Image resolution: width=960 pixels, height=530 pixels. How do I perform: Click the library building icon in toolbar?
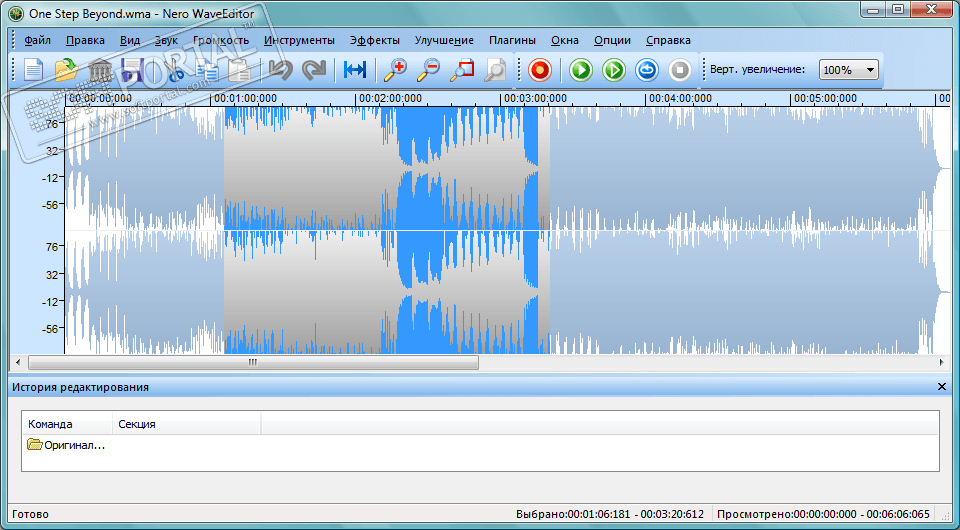coord(100,70)
